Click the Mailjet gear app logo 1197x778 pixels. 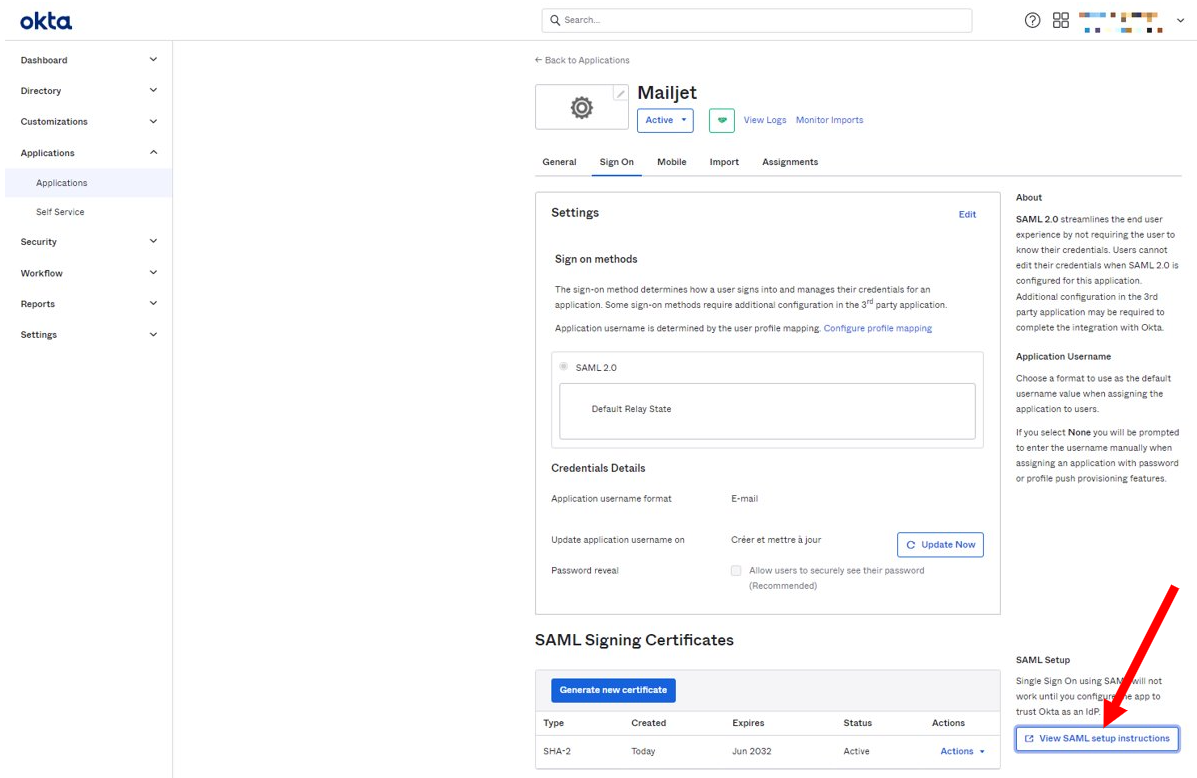click(582, 107)
